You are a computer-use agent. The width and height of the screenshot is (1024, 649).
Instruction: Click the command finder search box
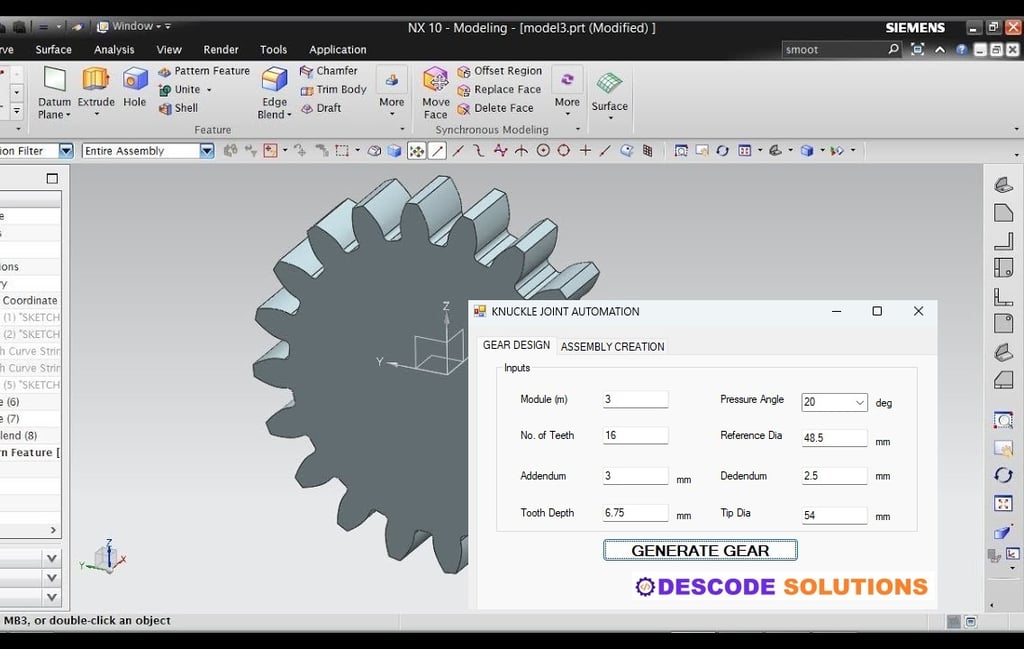(x=835, y=50)
